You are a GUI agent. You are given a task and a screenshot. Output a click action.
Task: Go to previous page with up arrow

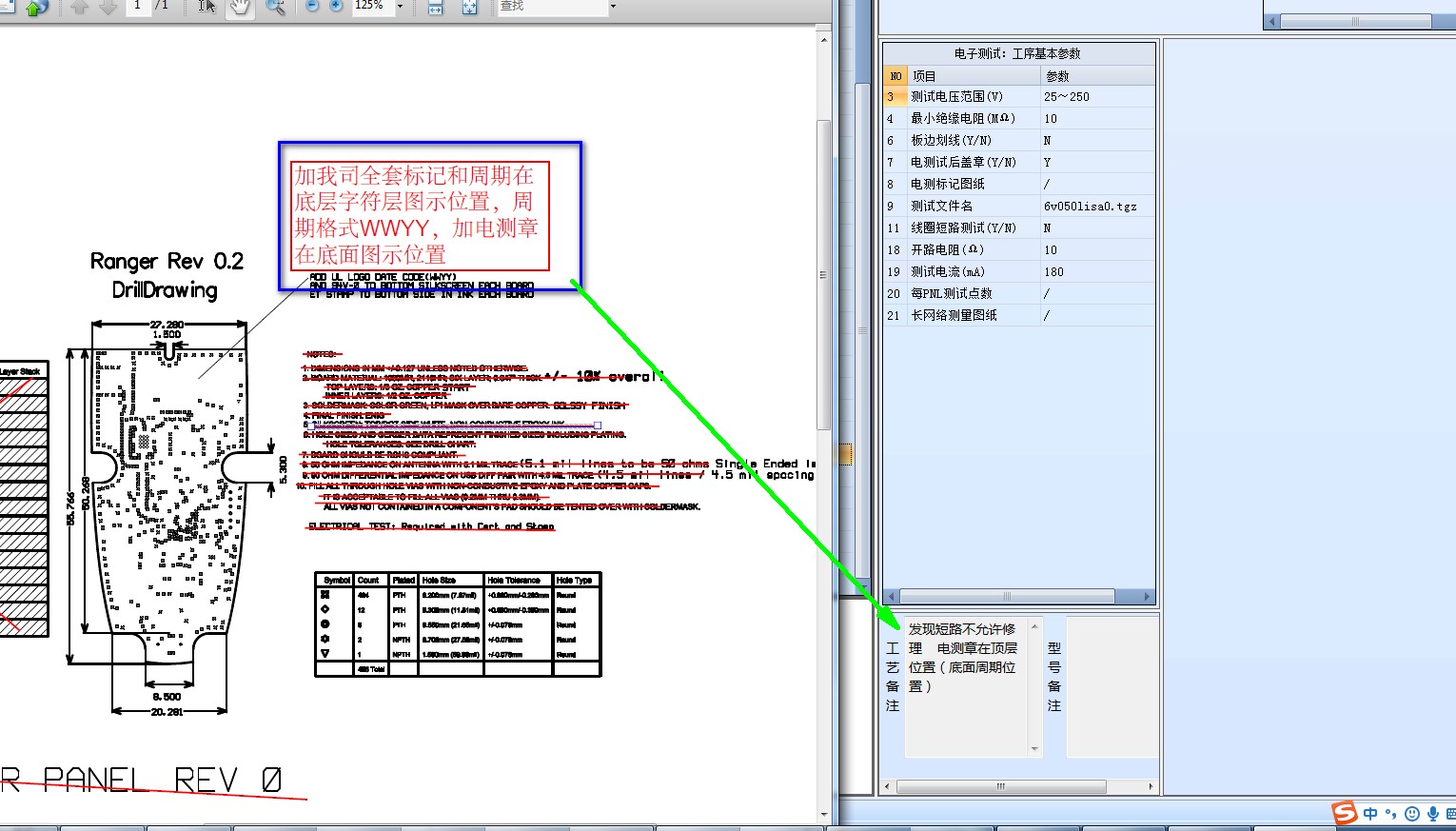80,7
